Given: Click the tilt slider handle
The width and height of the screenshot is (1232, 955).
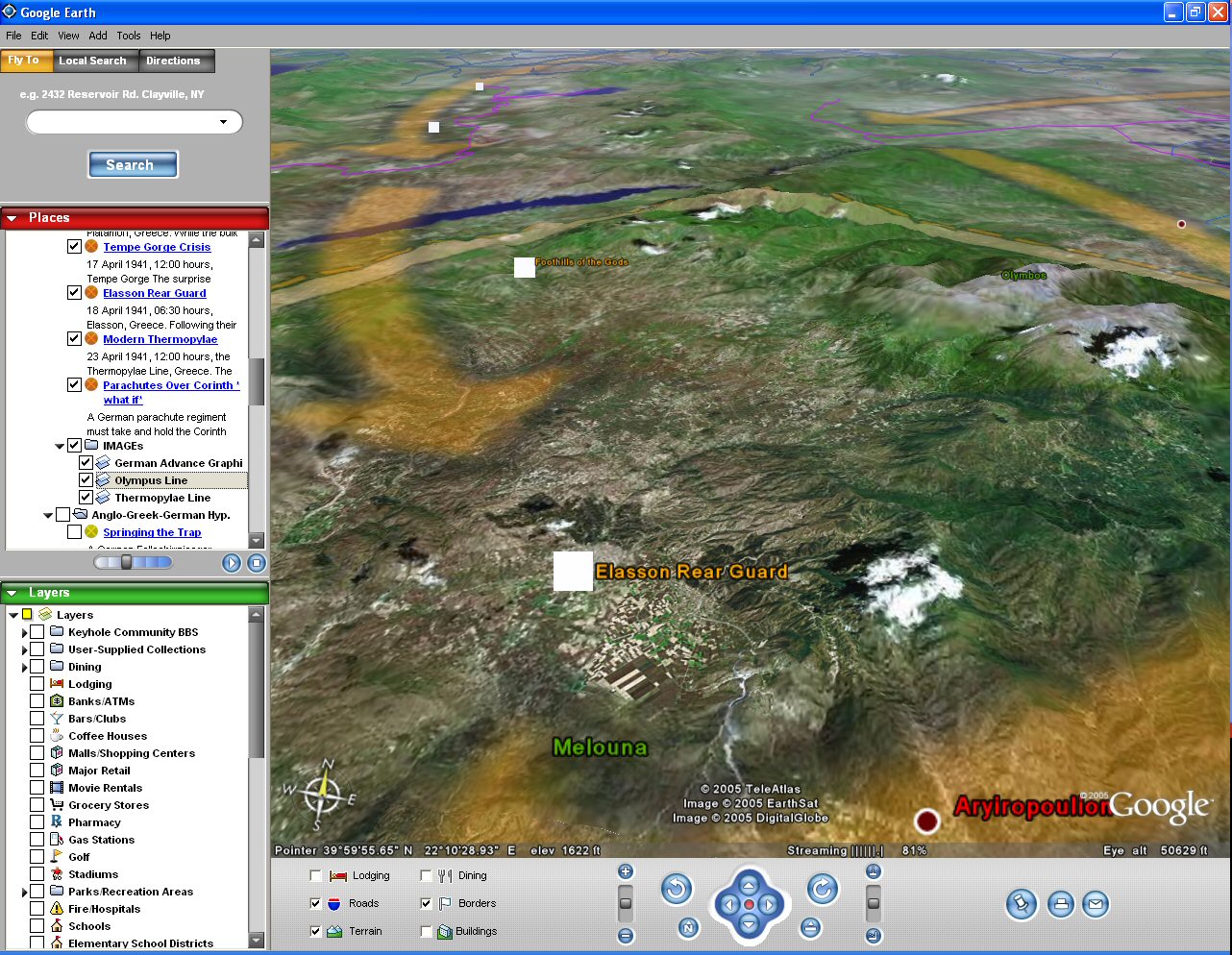Looking at the screenshot, I should point(874,903).
